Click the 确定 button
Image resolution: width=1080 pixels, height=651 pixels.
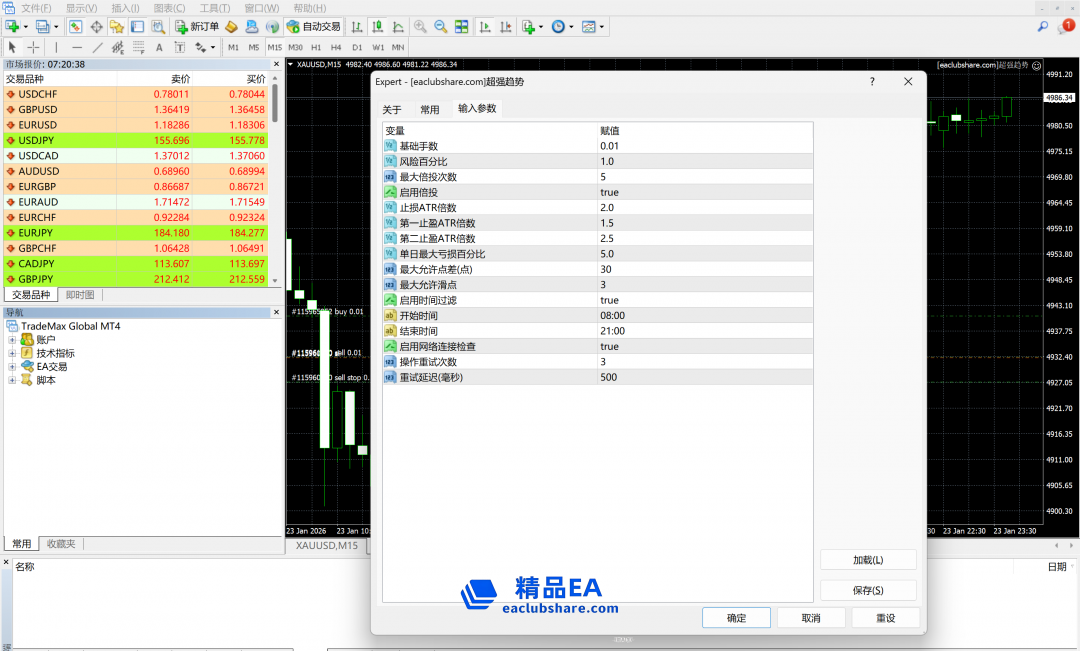coord(736,618)
